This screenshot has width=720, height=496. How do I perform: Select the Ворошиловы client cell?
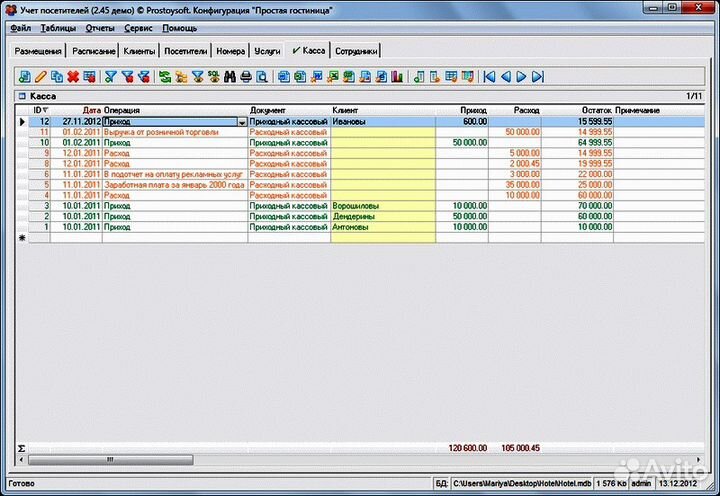click(382, 205)
